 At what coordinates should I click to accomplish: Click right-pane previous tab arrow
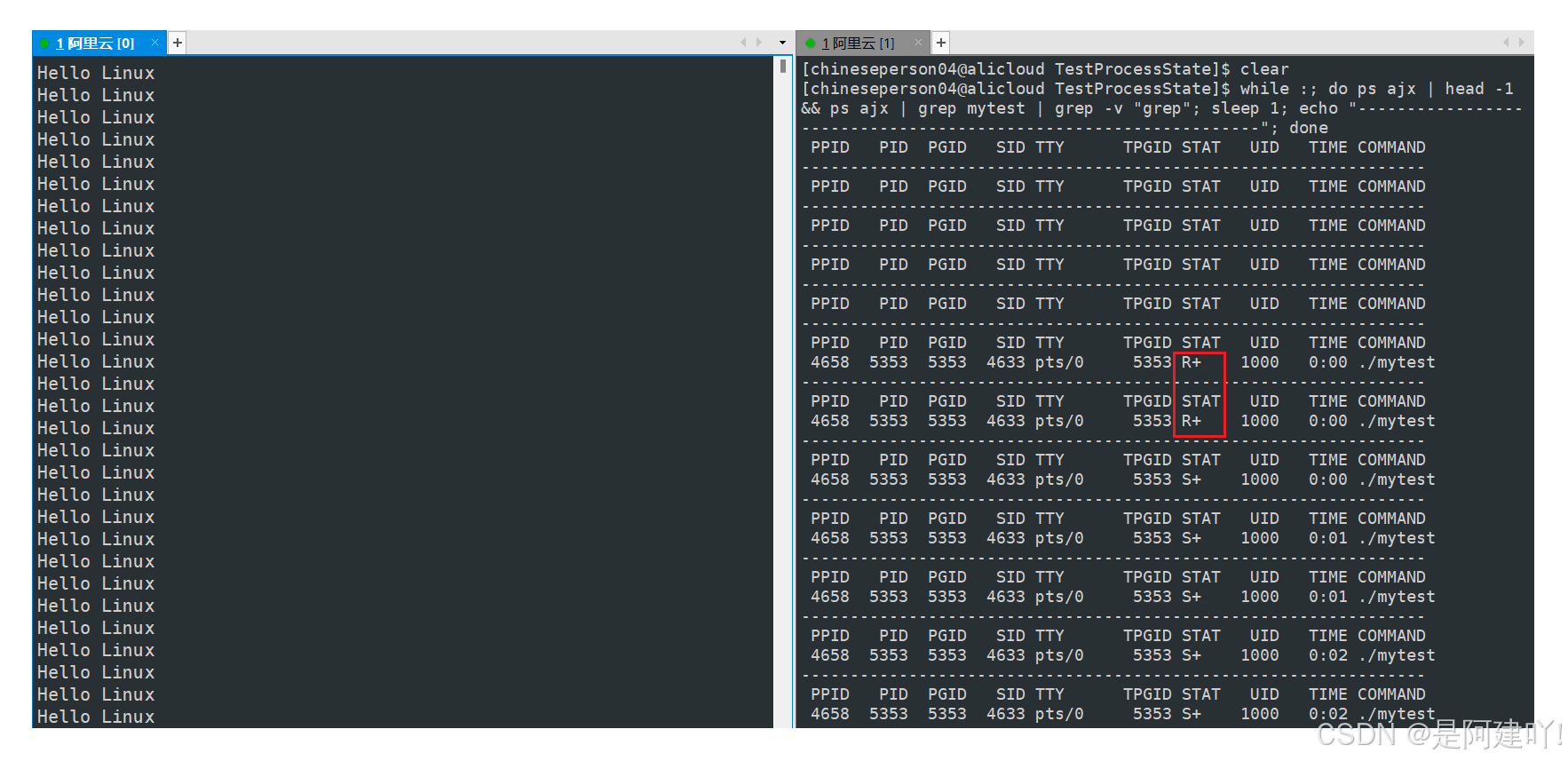1506,42
